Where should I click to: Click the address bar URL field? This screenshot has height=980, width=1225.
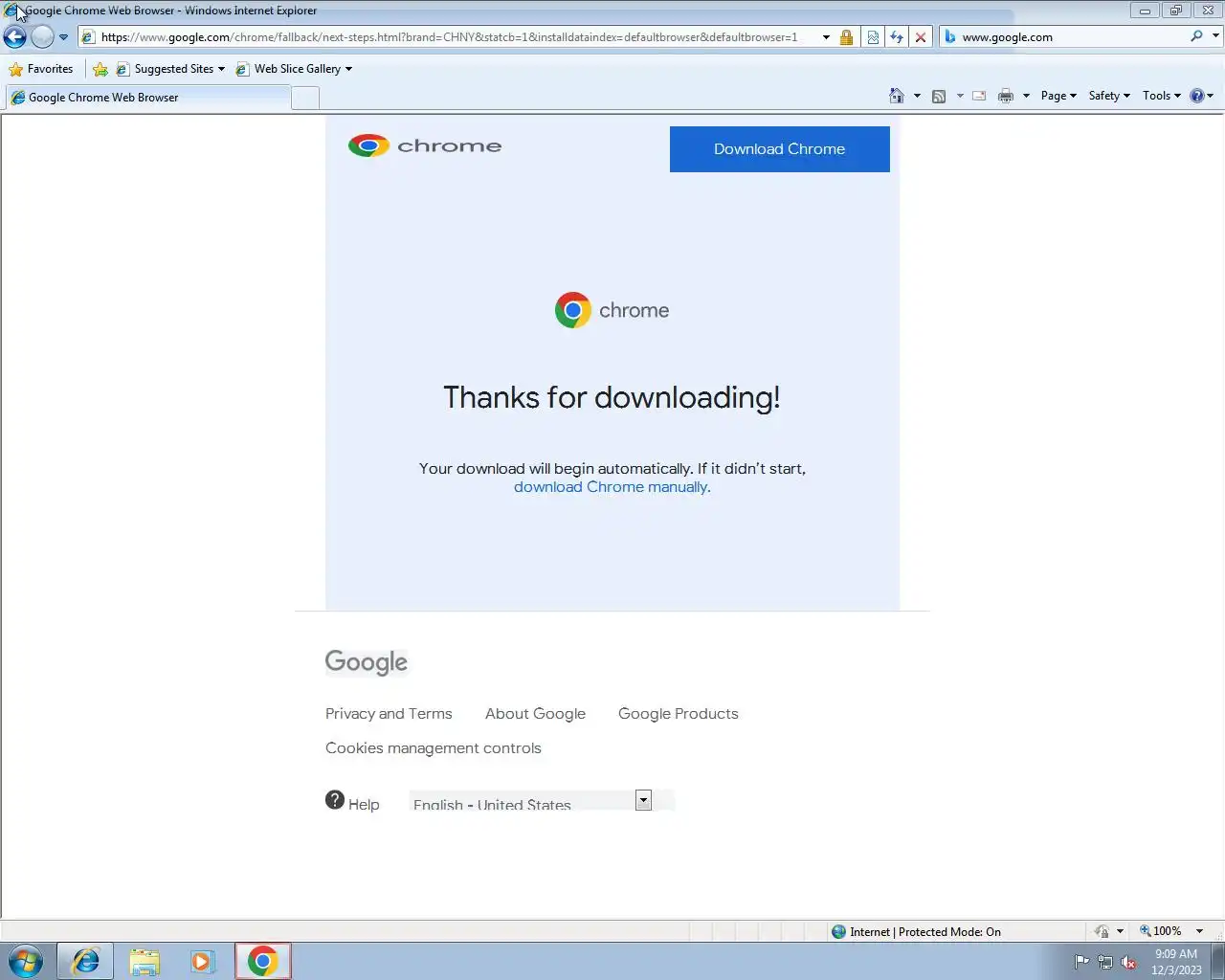click(450, 37)
